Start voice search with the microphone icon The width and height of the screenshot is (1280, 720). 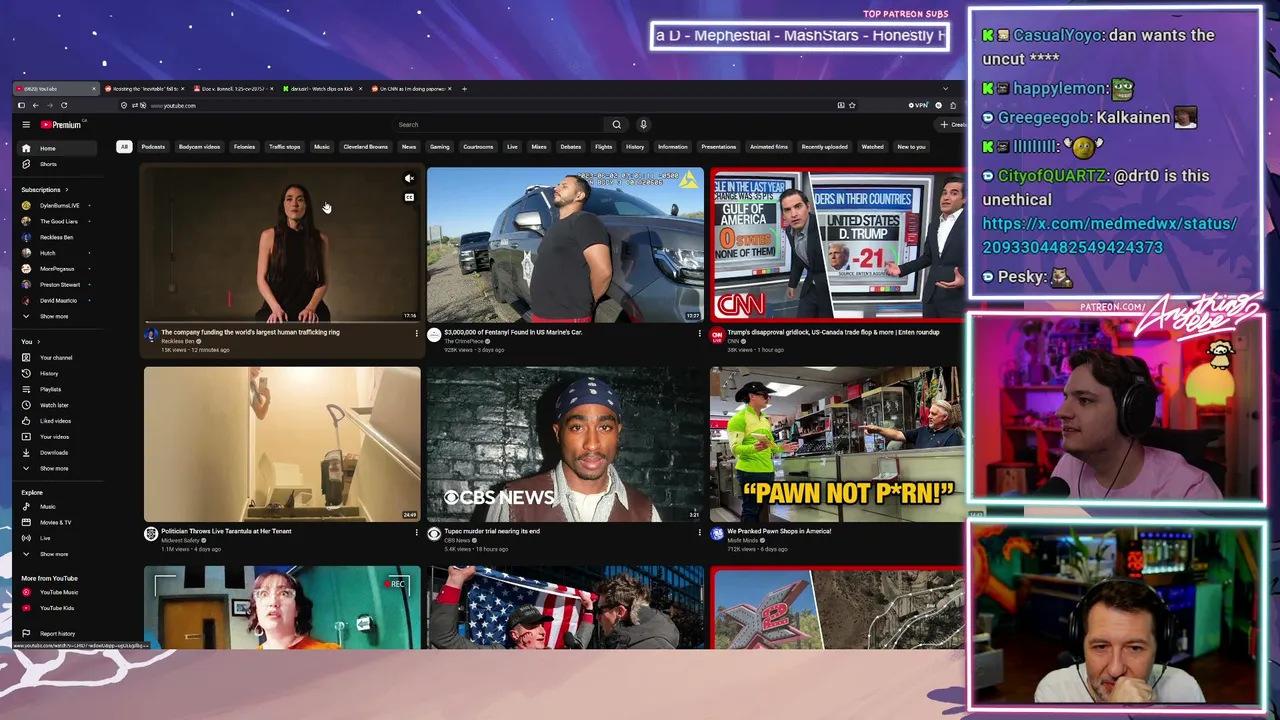click(643, 125)
